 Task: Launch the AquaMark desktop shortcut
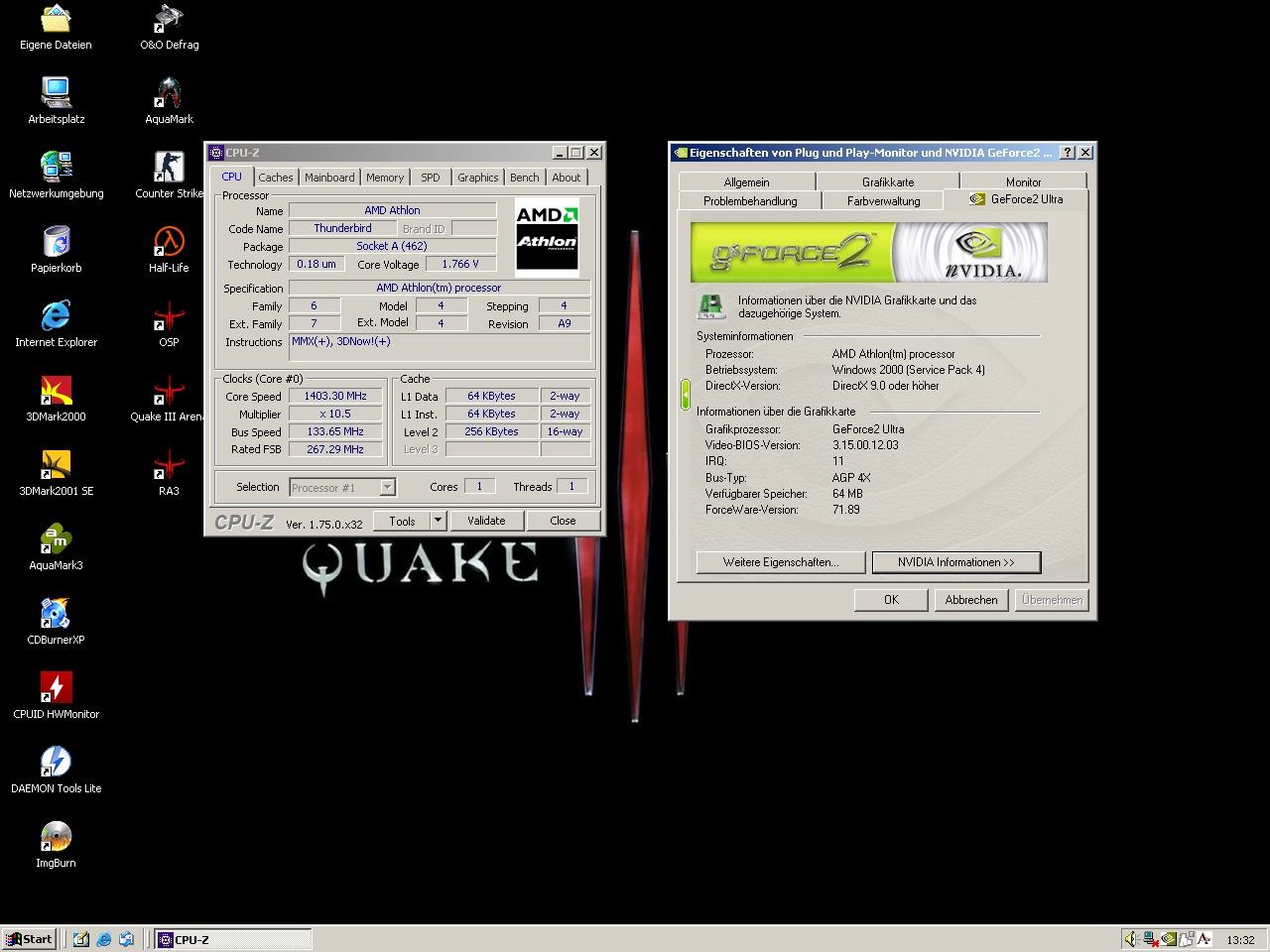click(x=169, y=102)
